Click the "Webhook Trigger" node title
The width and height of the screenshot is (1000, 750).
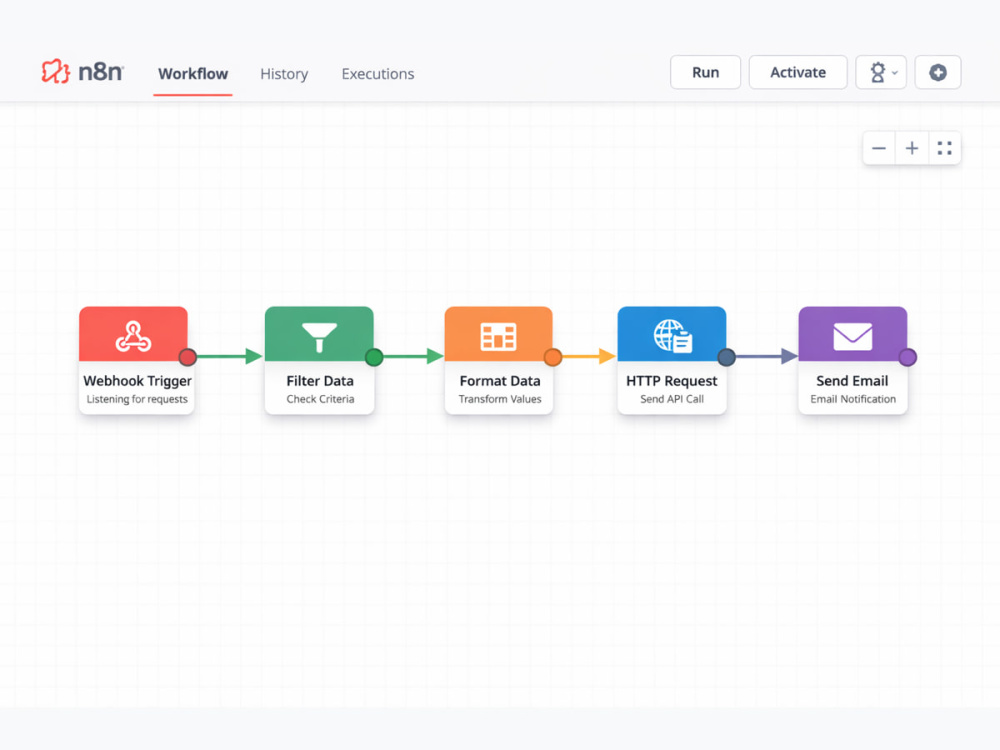click(x=137, y=381)
